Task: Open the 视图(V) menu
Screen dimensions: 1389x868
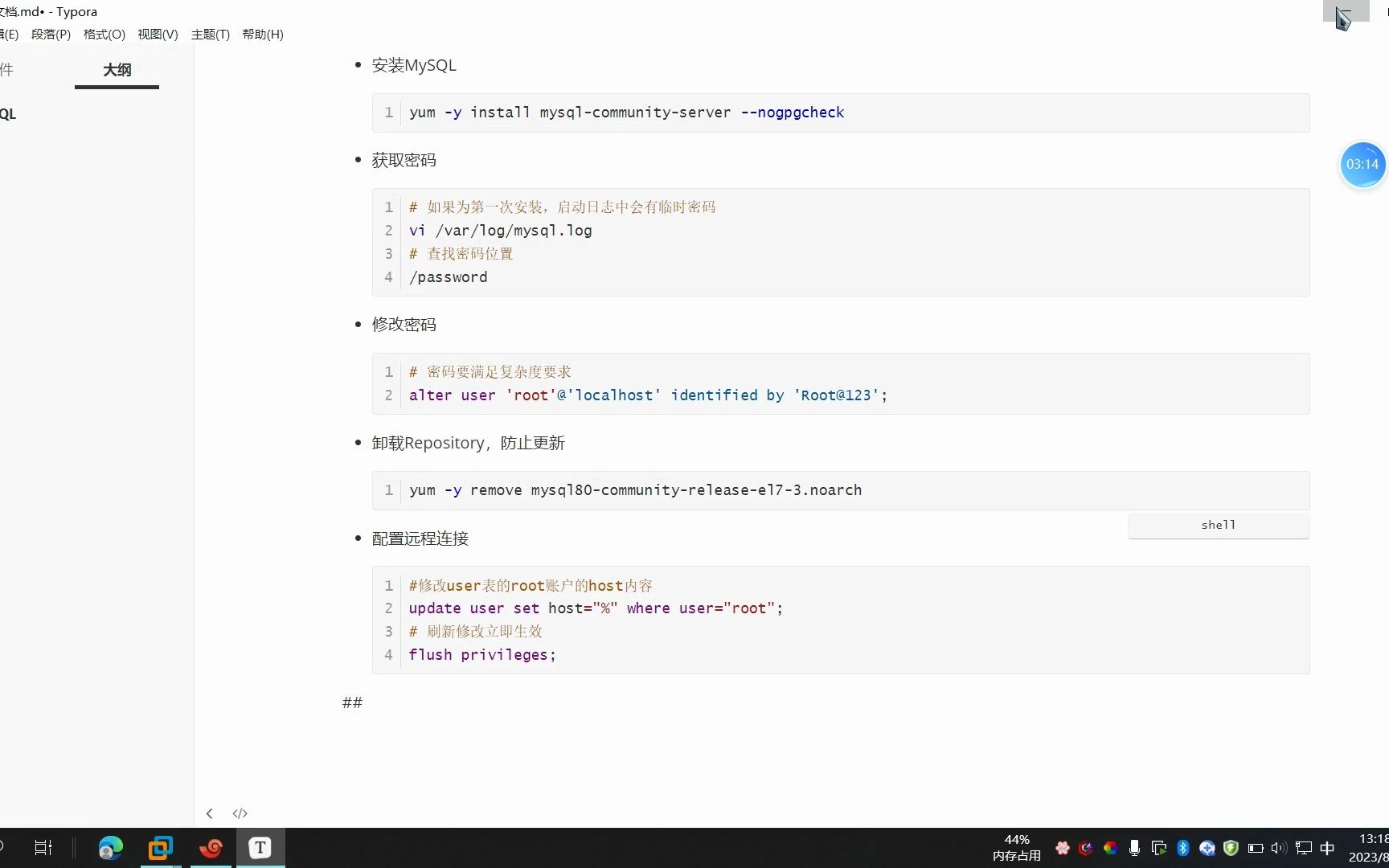Action: (x=158, y=35)
